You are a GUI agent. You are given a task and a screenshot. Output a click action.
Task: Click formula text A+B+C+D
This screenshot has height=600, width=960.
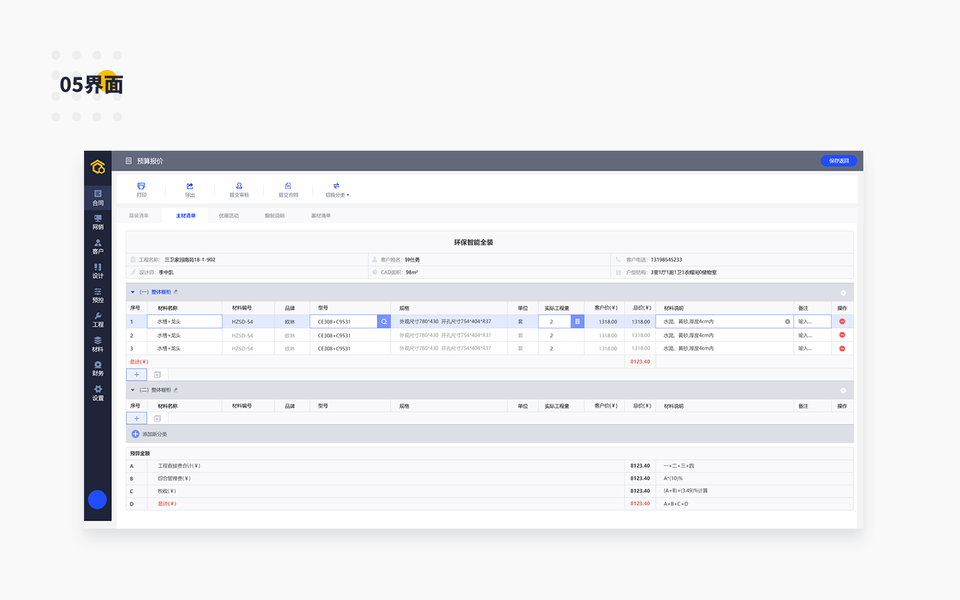point(676,504)
